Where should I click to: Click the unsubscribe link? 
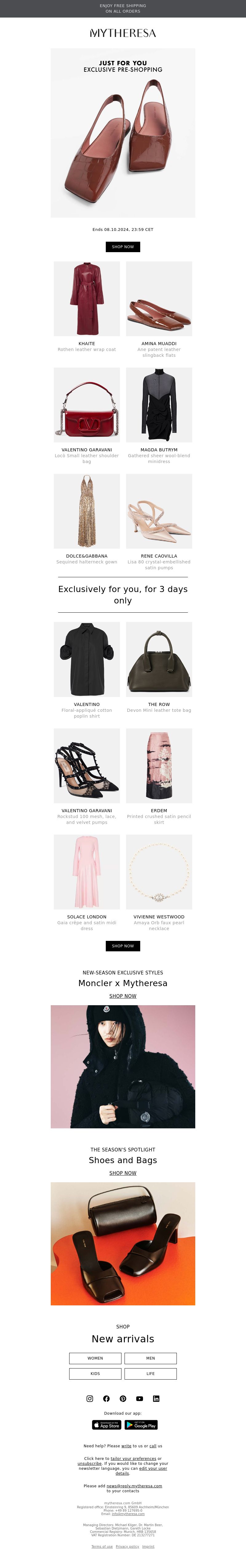[x=89, y=1463]
